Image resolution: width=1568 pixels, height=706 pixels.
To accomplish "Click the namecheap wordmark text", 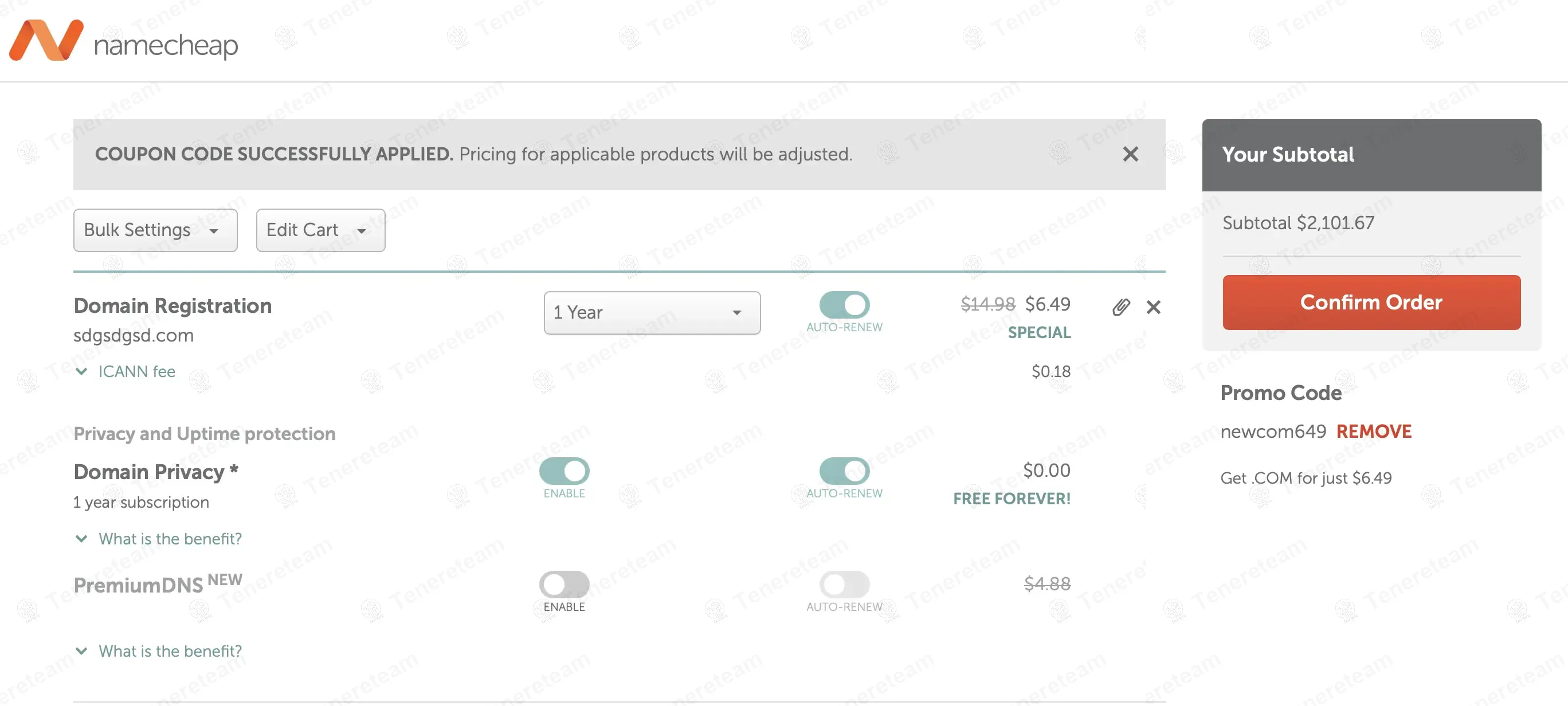I will pos(166,46).
